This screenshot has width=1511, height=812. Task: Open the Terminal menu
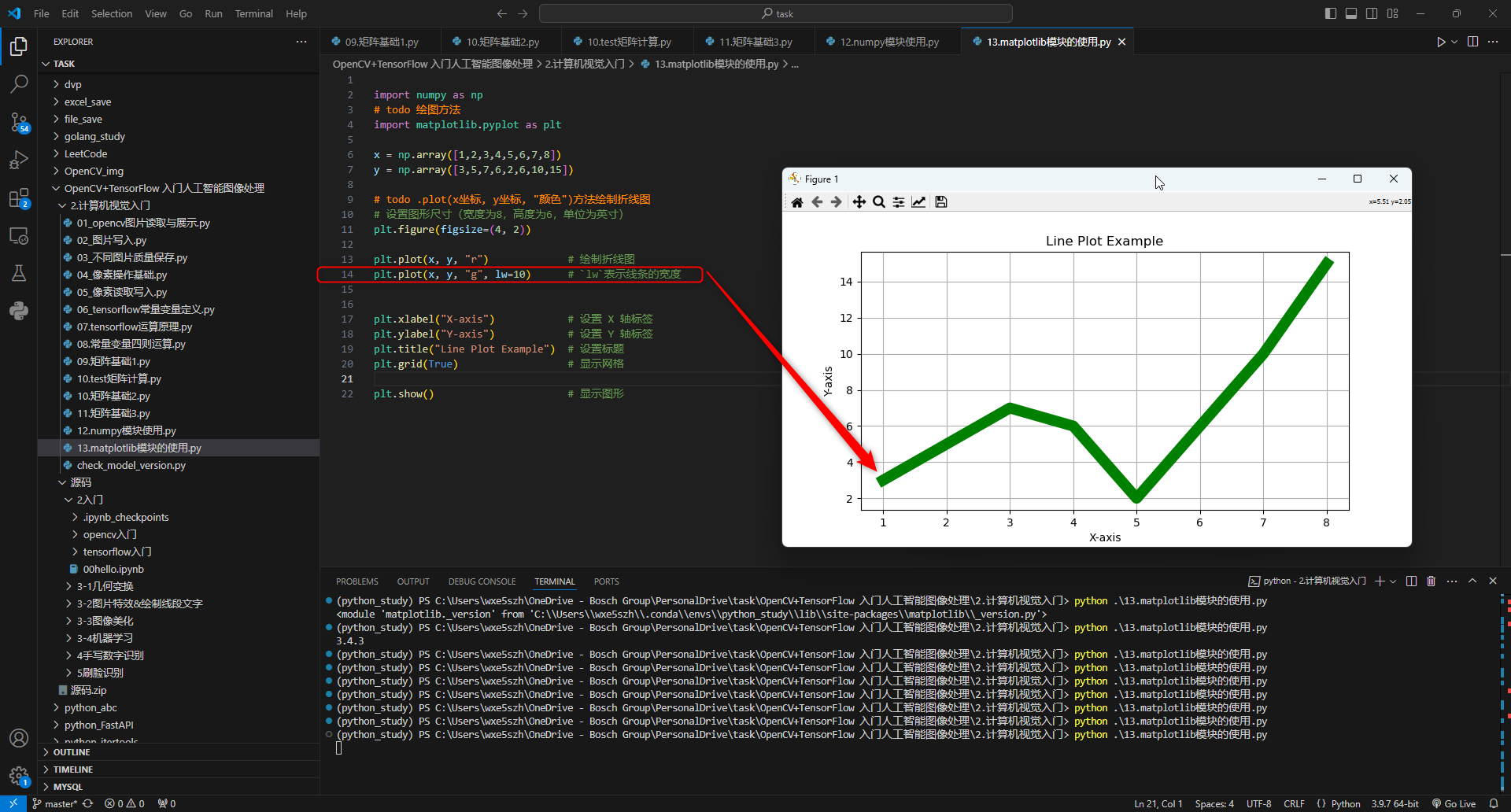pyautogui.click(x=253, y=13)
